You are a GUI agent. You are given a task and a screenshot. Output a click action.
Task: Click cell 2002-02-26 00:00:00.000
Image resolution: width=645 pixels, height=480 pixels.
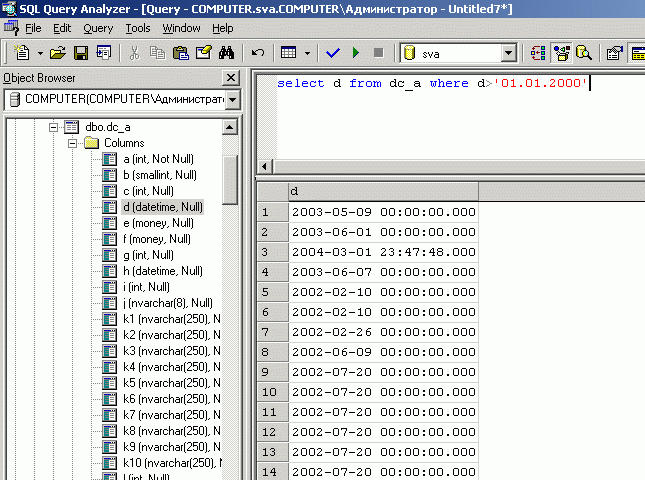[383, 332]
